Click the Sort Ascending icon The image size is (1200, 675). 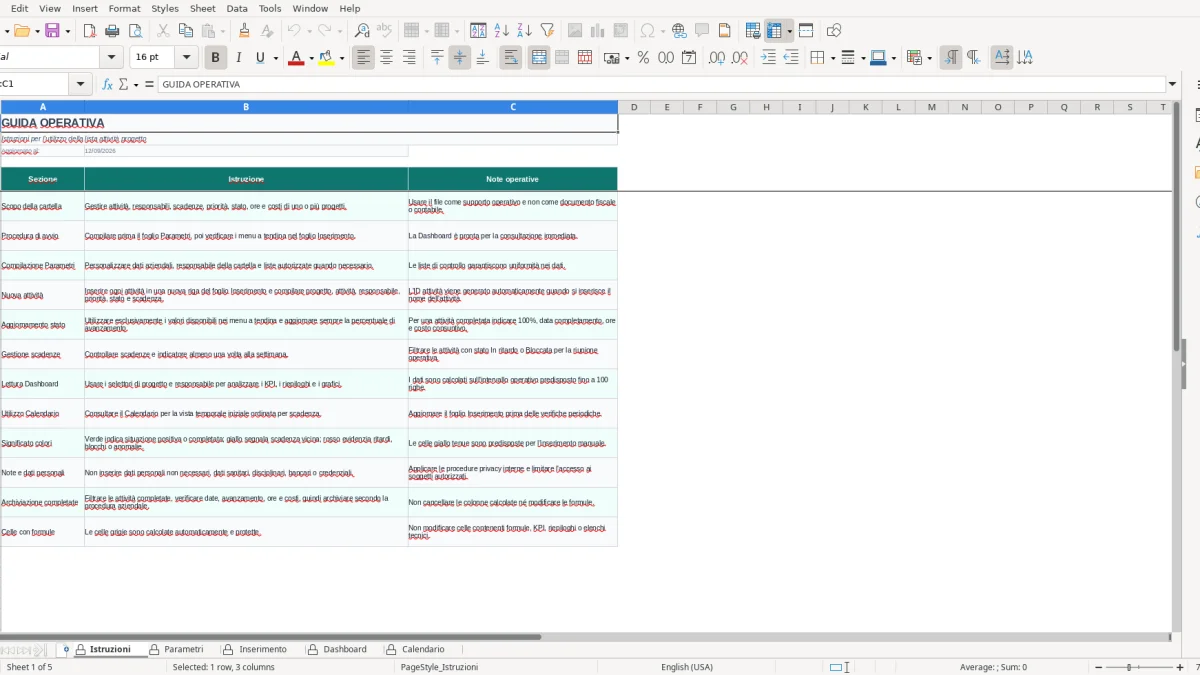[501, 31]
